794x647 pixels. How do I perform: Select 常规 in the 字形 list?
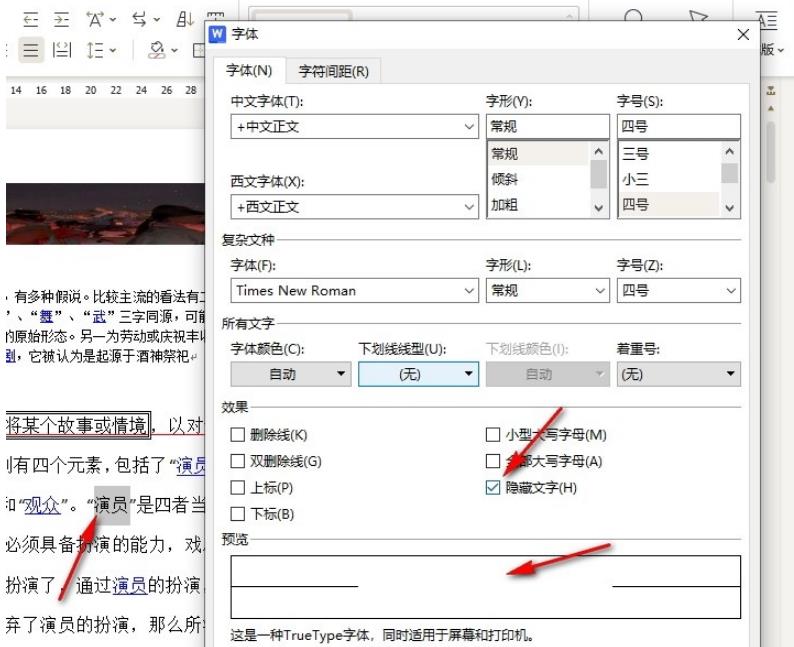[538, 153]
